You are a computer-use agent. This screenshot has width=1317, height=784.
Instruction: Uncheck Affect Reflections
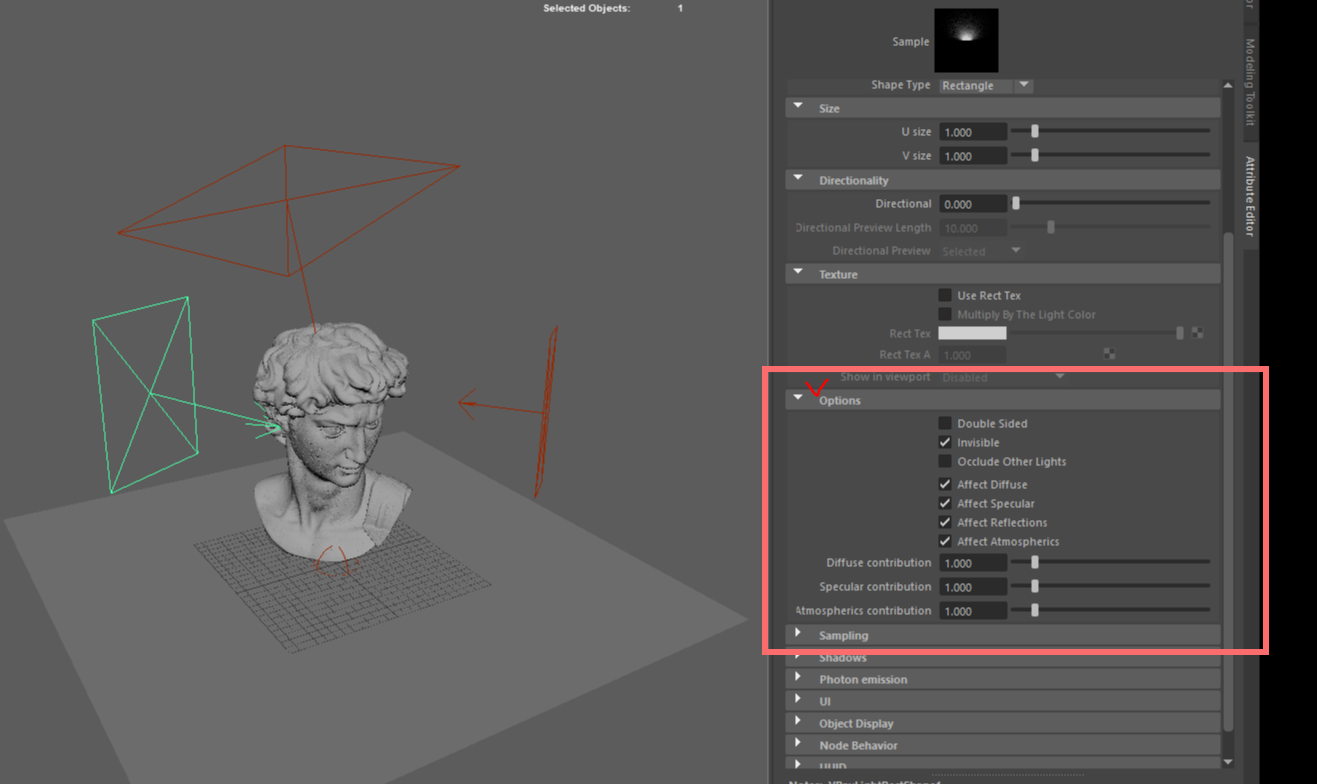(945, 522)
